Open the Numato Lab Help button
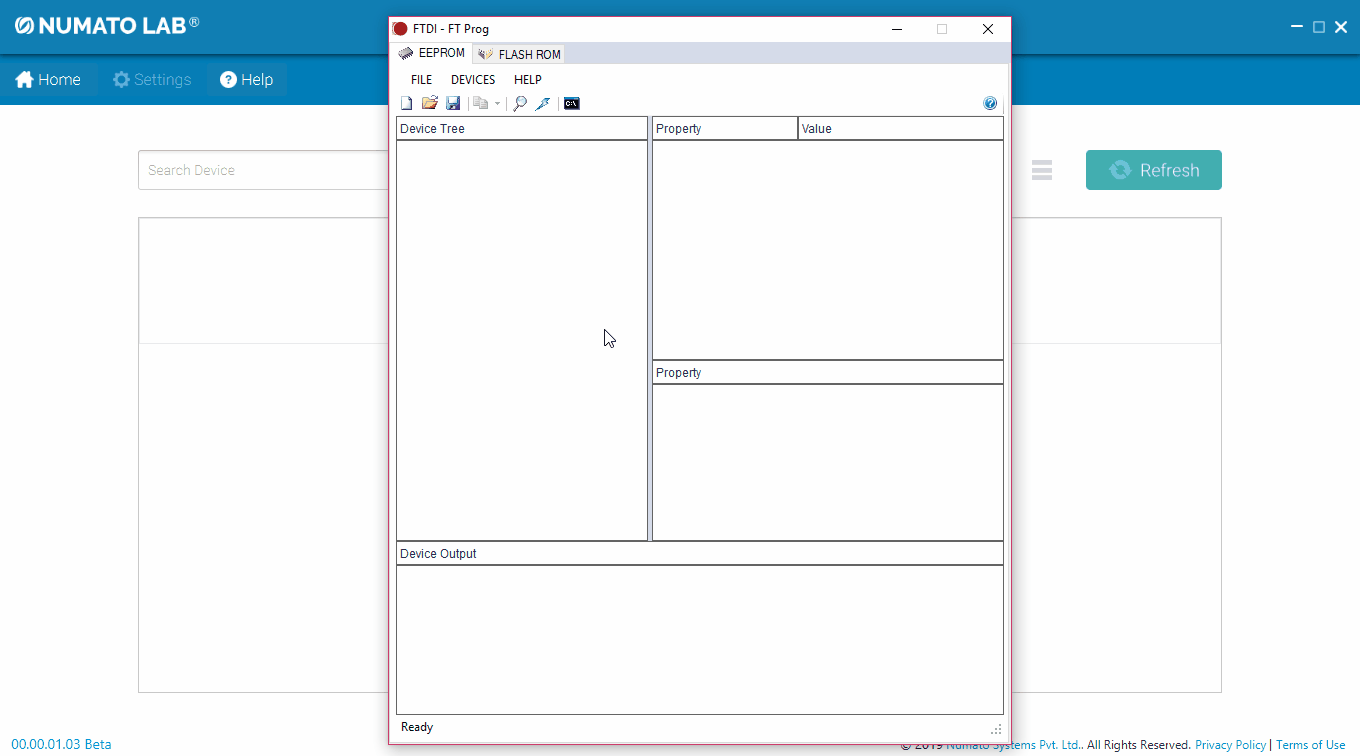The height and width of the screenshot is (756, 1360). (247, 80)
